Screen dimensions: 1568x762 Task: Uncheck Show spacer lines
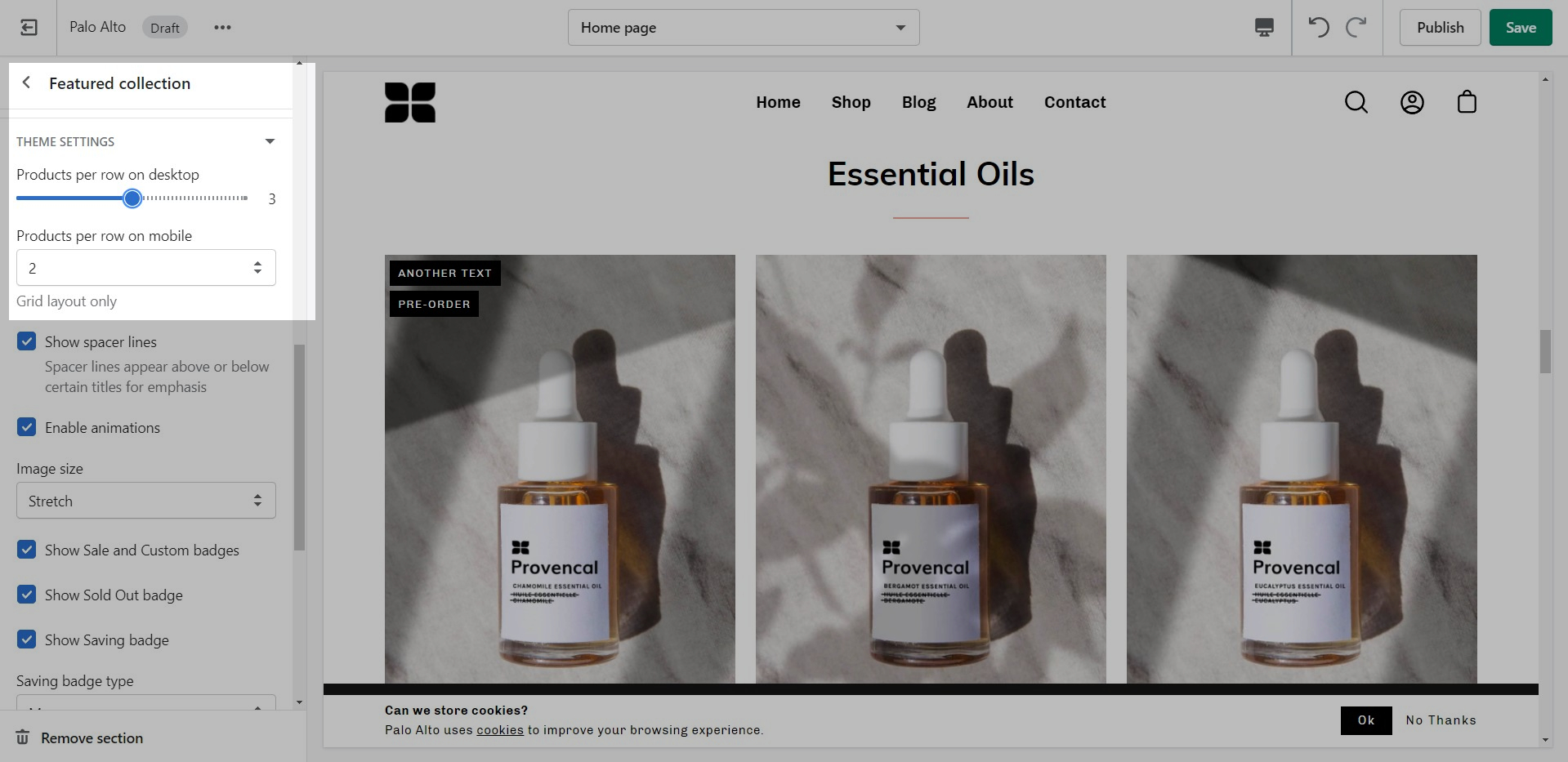click(x=27, y=341)
